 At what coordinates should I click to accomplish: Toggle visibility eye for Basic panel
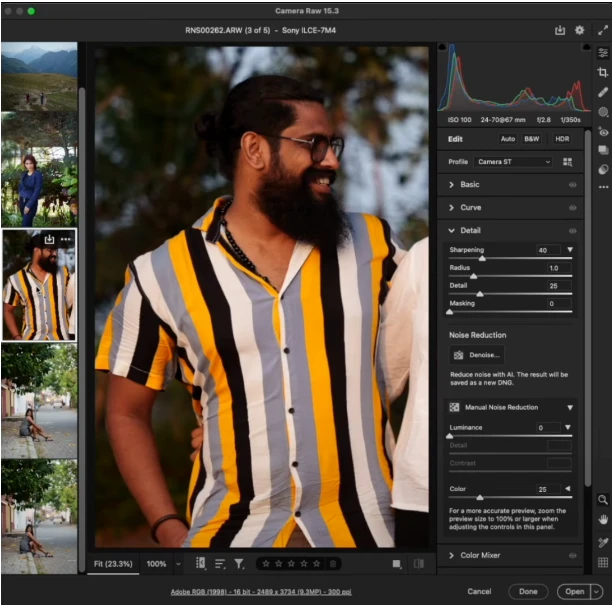pos(573,185)
